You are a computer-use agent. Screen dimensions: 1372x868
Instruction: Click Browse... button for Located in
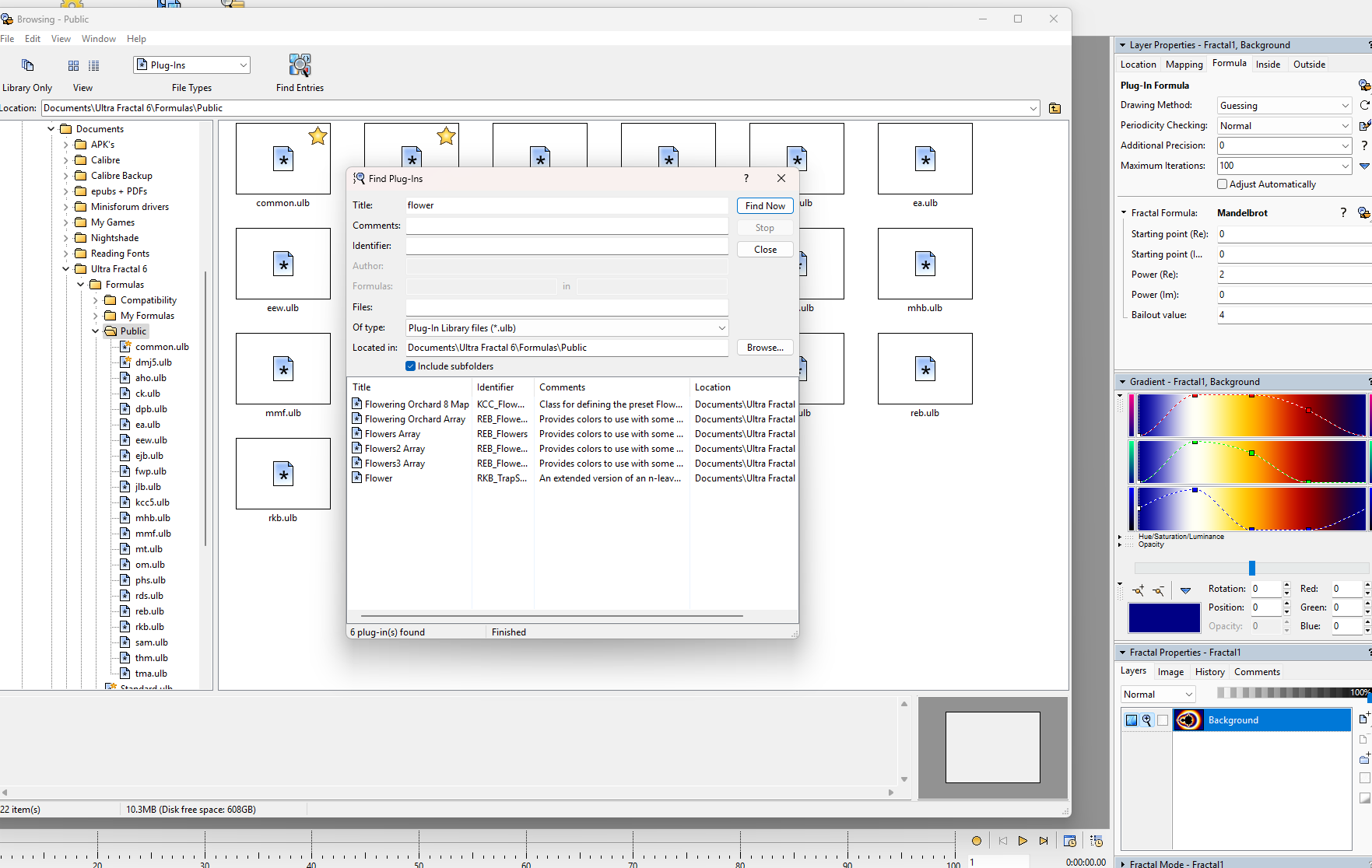pyautogui.click(x=765, y=348)
